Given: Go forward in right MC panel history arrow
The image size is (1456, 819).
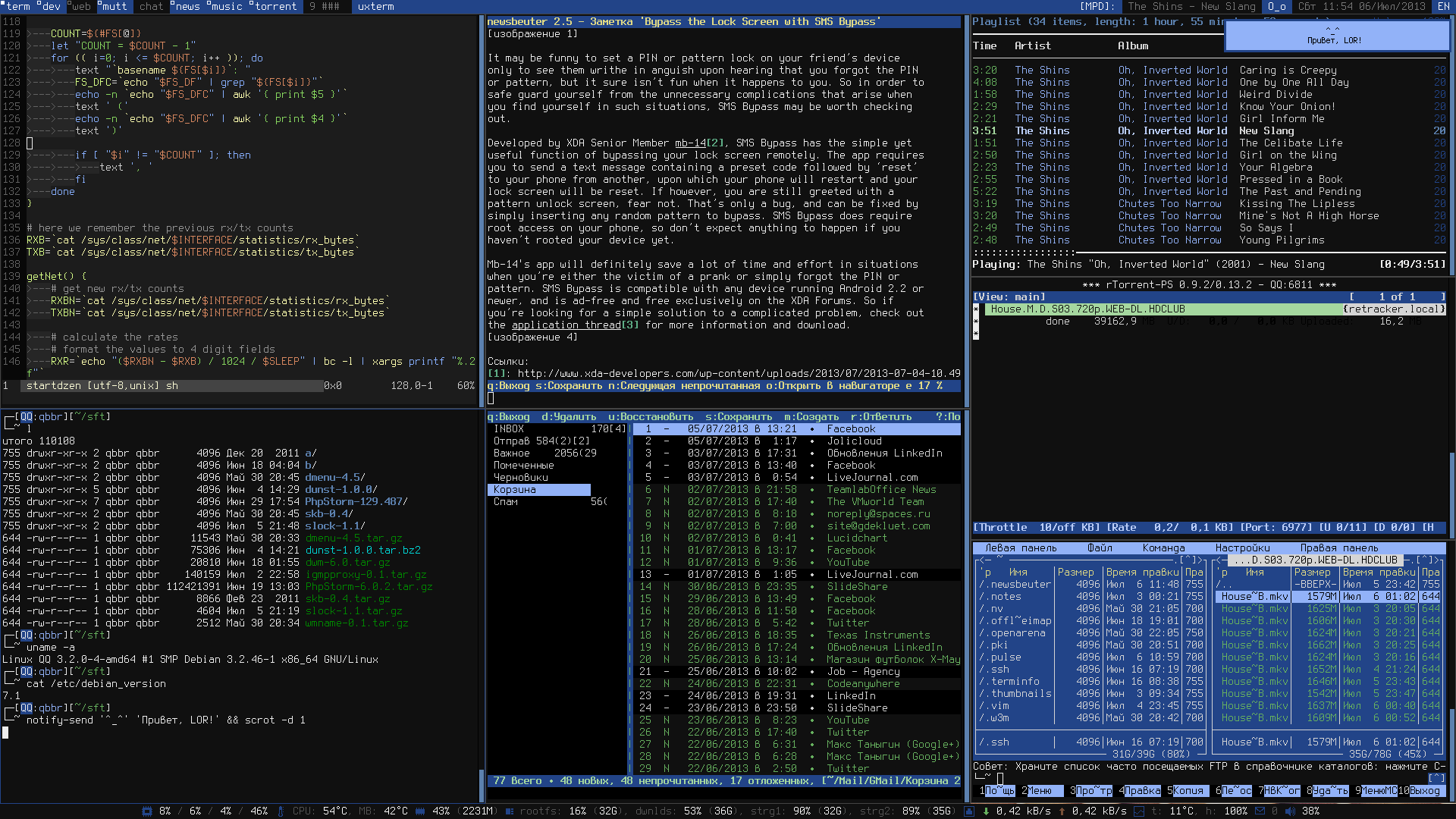Looking at the screenshot, I should [x=1437, y=560].
